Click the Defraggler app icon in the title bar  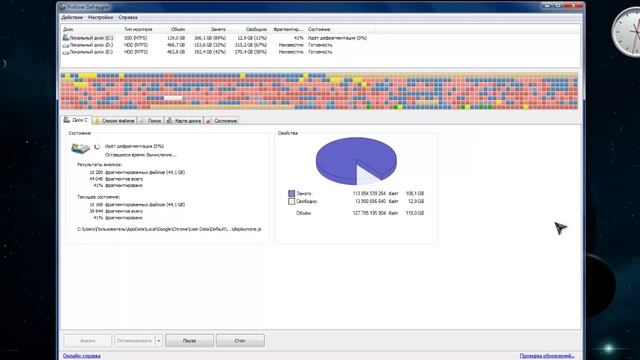tap(62, 7)
